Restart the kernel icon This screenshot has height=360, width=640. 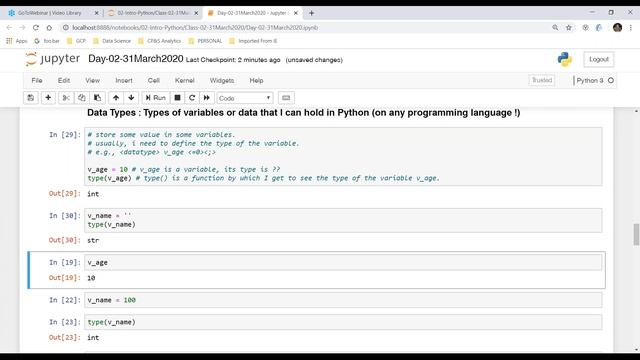pos(192,98)
